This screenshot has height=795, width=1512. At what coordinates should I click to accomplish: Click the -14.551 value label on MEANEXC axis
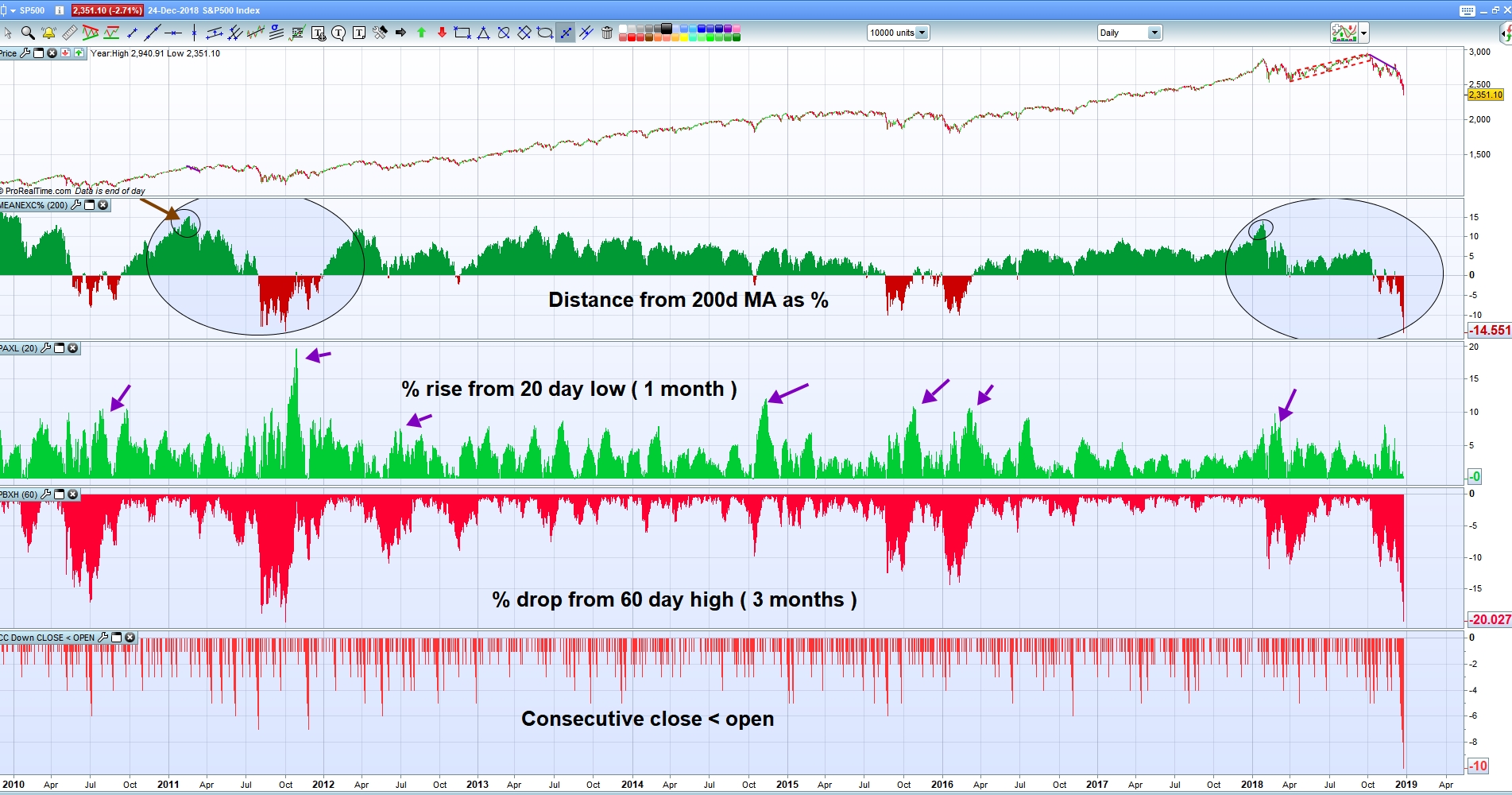click(1489, 330)
